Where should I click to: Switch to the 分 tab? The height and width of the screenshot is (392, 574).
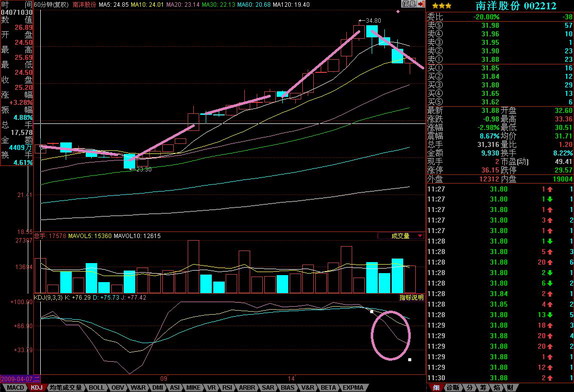pyautogui.click(x=469, y=387)
